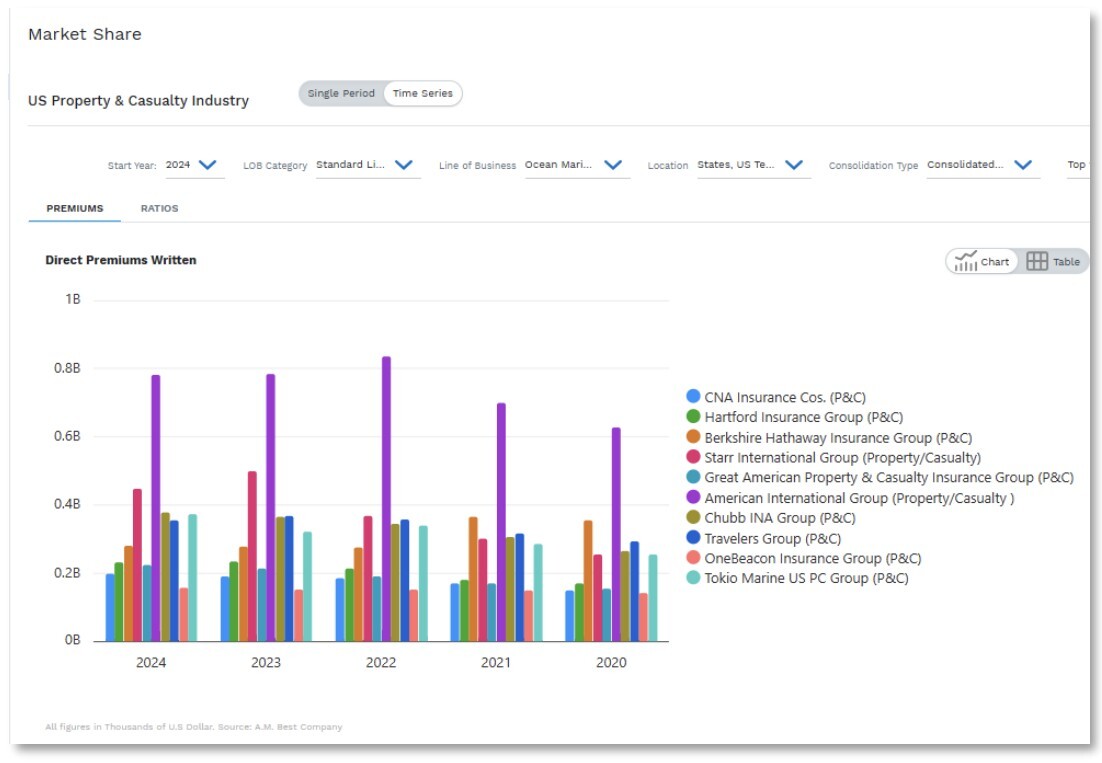
Task: Select the Time Series option
Action: (x=422, y=94)
